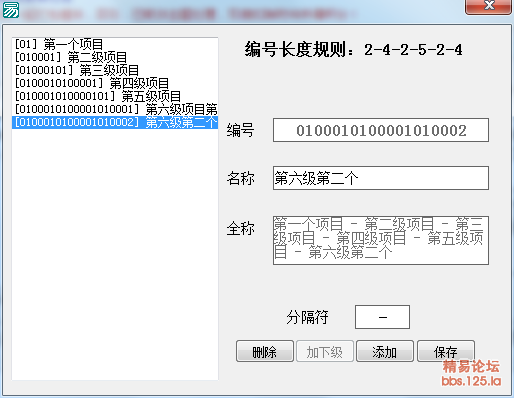Click the 编号 number input field
The height and width of the screenshot is (398, 514).
(x=381, y=130)
